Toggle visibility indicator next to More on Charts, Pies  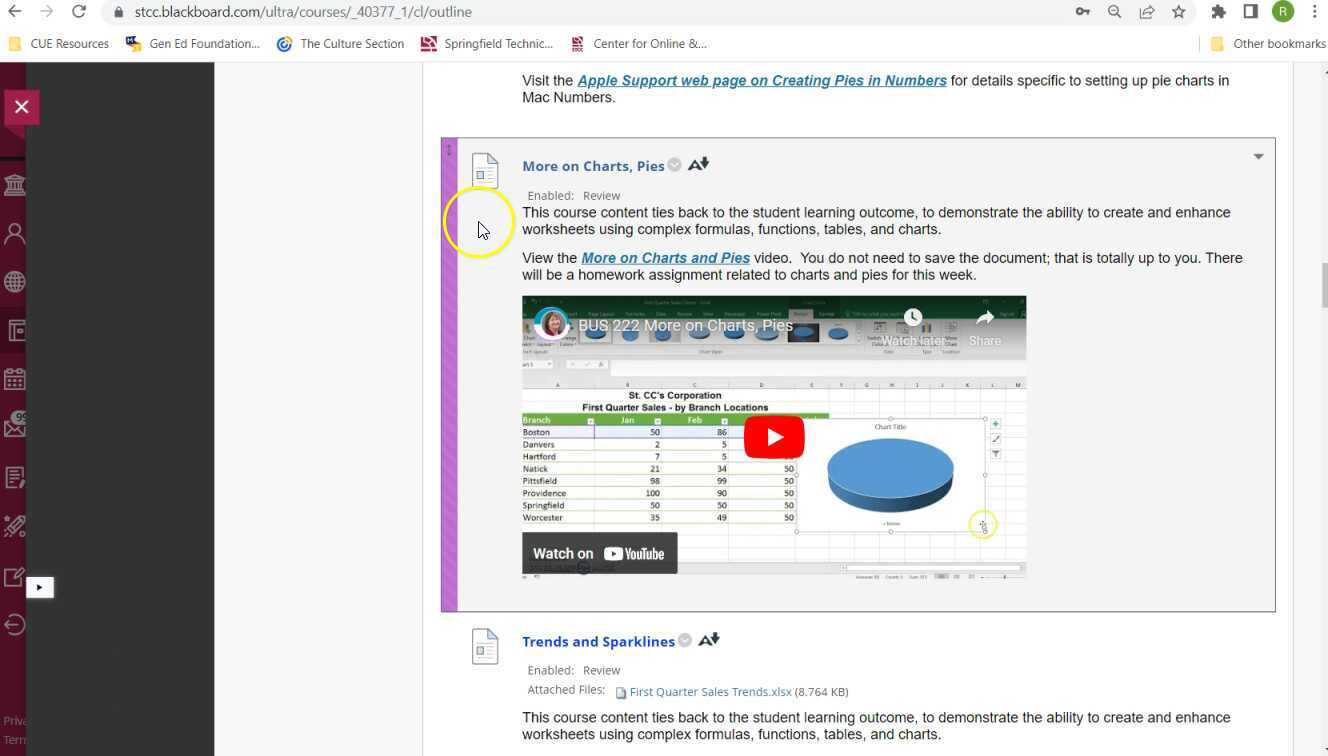pos(674,164)
